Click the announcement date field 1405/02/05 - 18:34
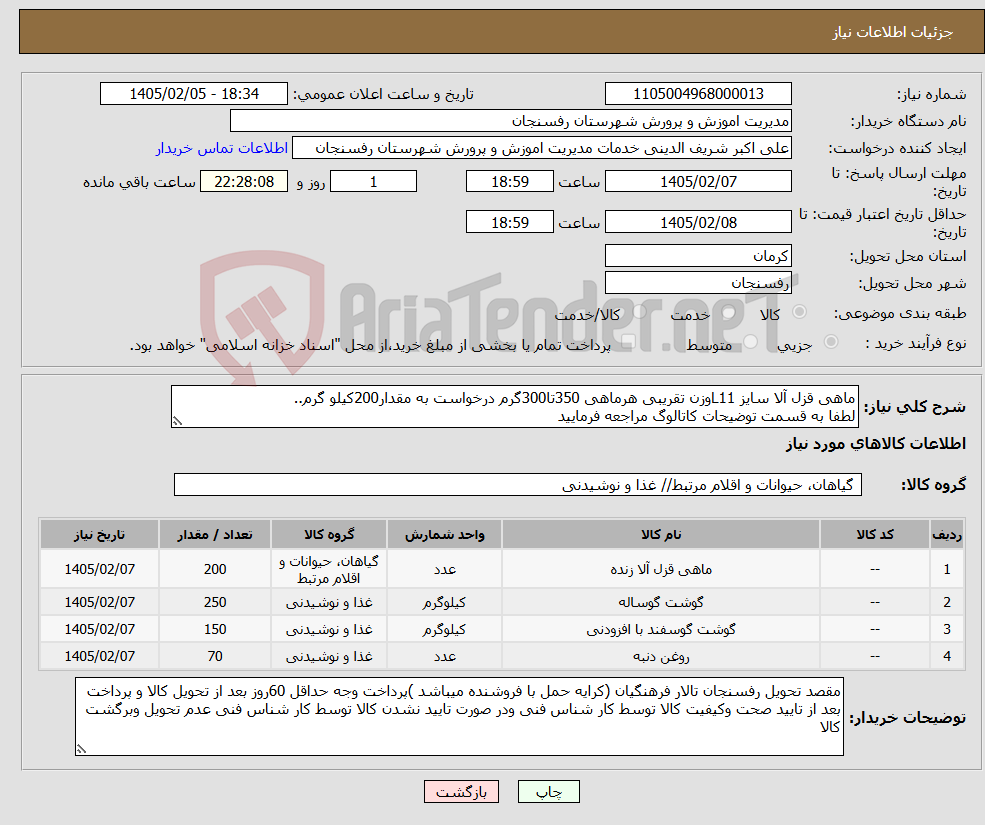985x825 pixels. (x=193, y=94)
